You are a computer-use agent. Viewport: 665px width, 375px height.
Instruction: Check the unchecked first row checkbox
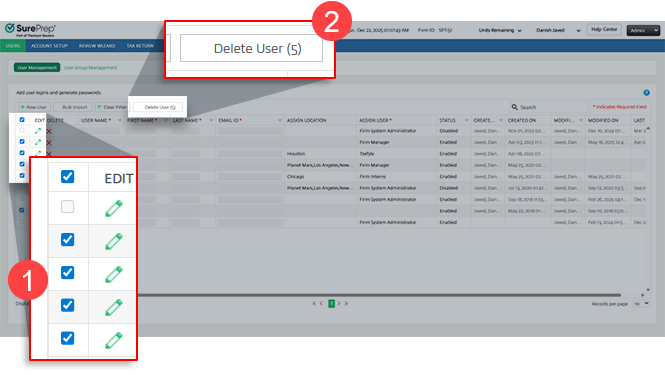(x=22, y=130)
